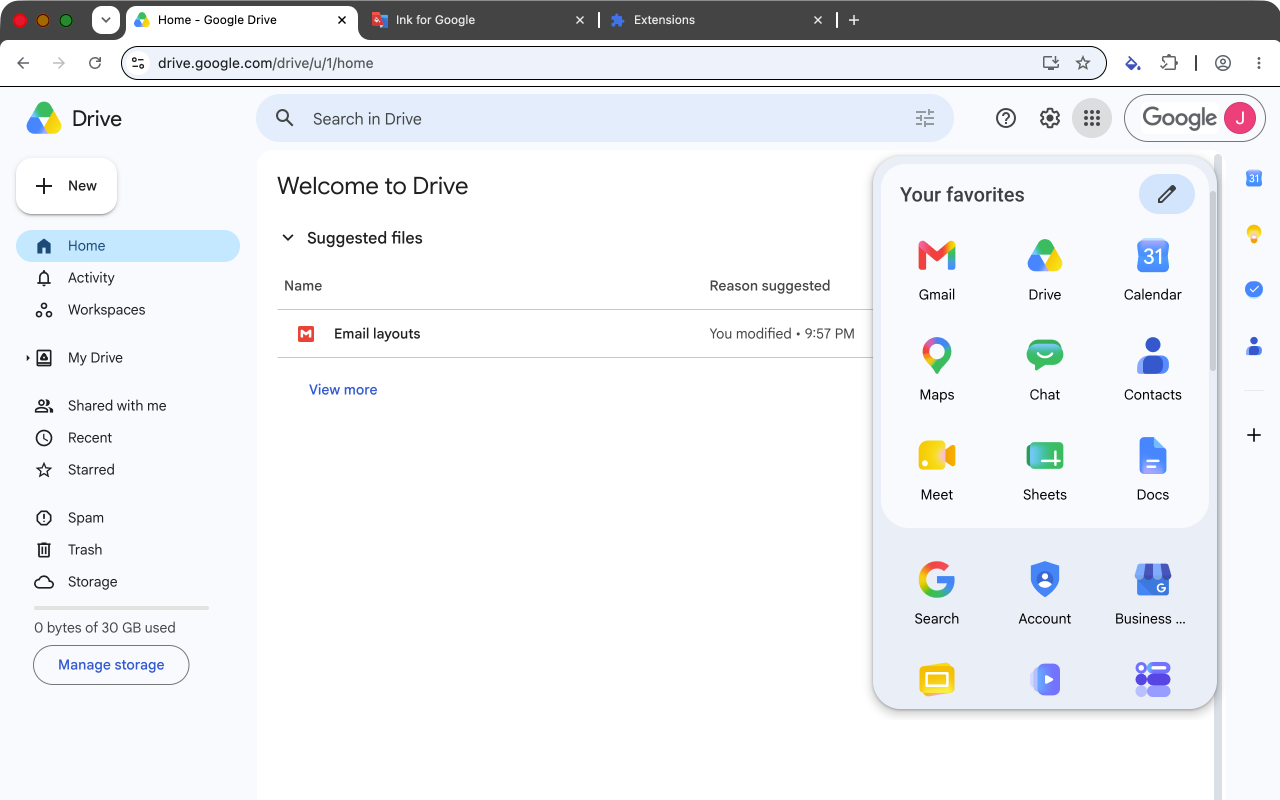Click the storage usage progress bar
This screenshot has height=800, width=1280.
click(x=121, y=608)
